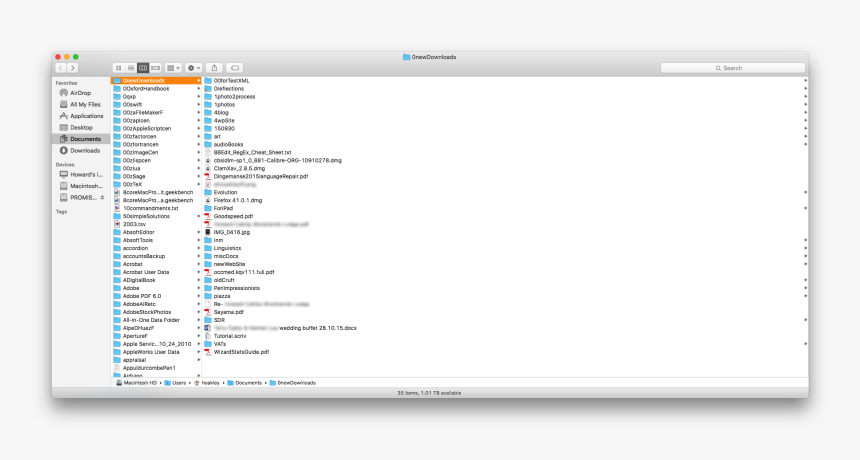Select the wedding buffet 28.10.15.docx file
This screenshot has width=860, height=460.
(506, 328)
